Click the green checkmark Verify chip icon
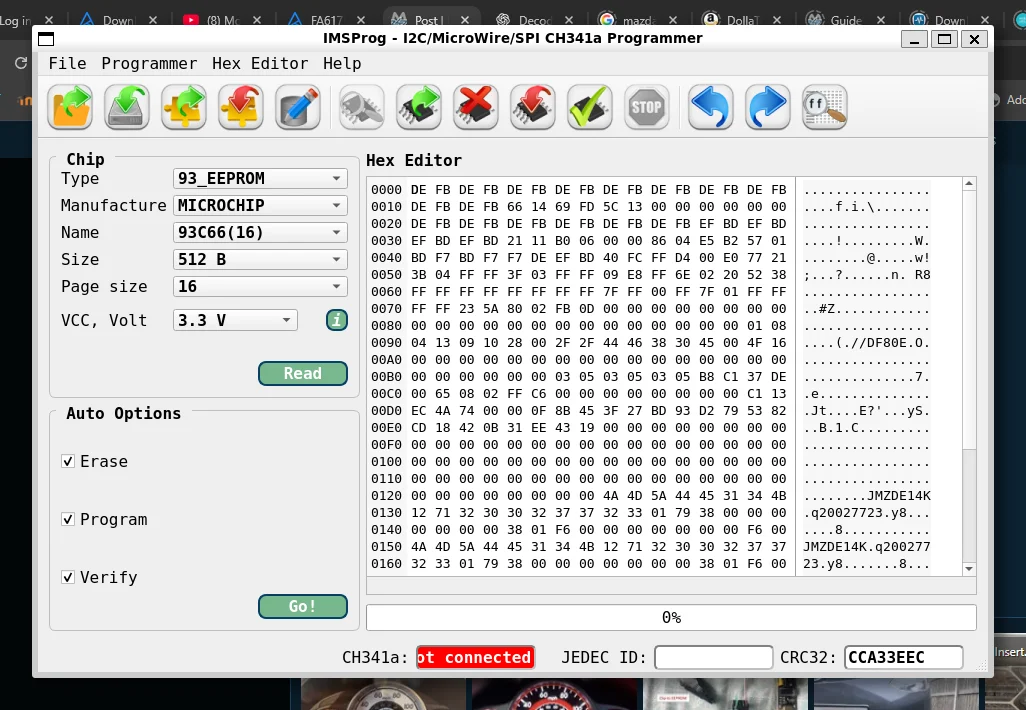The image size is (1026, 710). pyautogui.click(x=590, y=107)
